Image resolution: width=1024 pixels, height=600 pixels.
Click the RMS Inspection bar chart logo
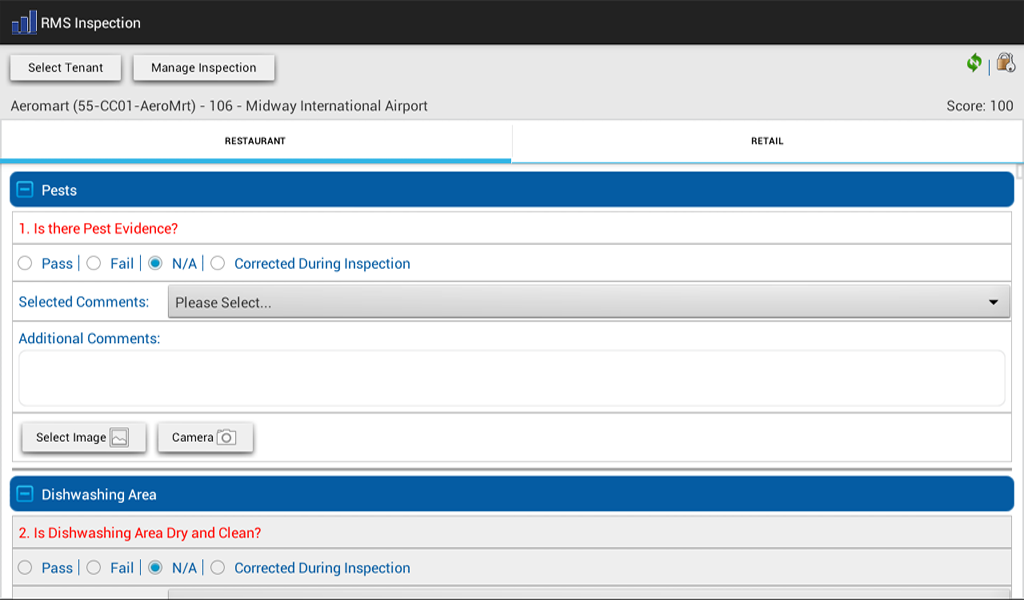coord(22,21)
